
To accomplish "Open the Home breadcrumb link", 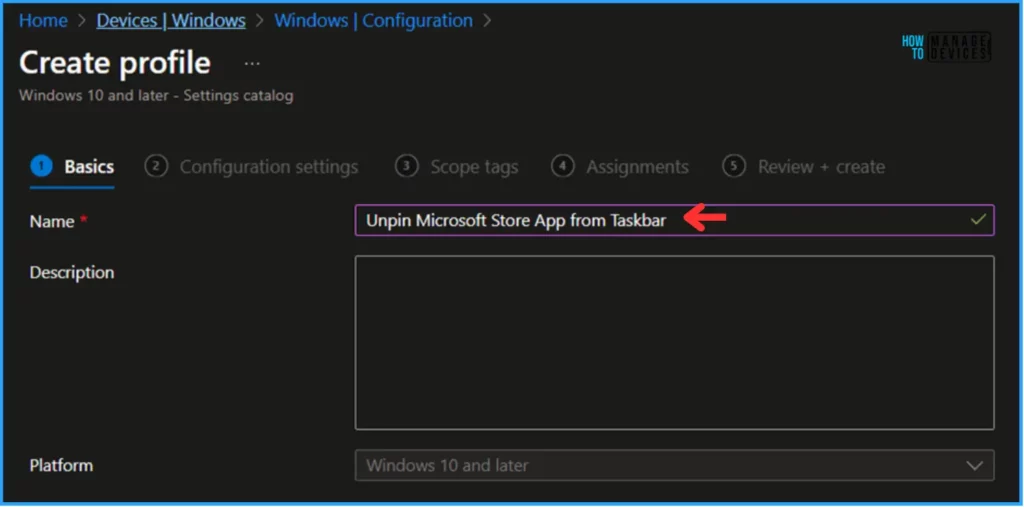I will 43,21.
